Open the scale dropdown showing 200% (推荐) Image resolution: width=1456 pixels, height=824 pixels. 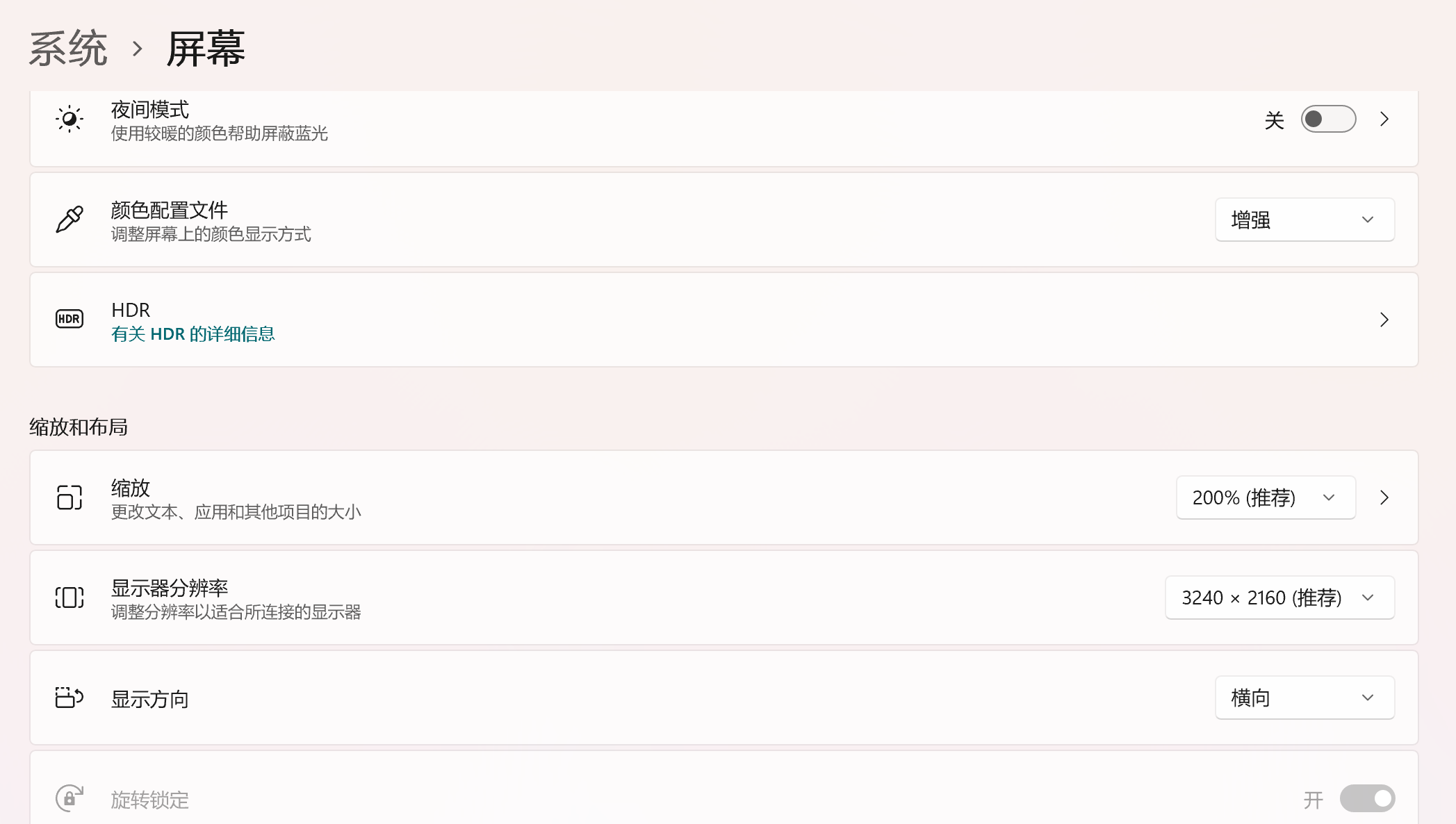tap(1266, 497)
